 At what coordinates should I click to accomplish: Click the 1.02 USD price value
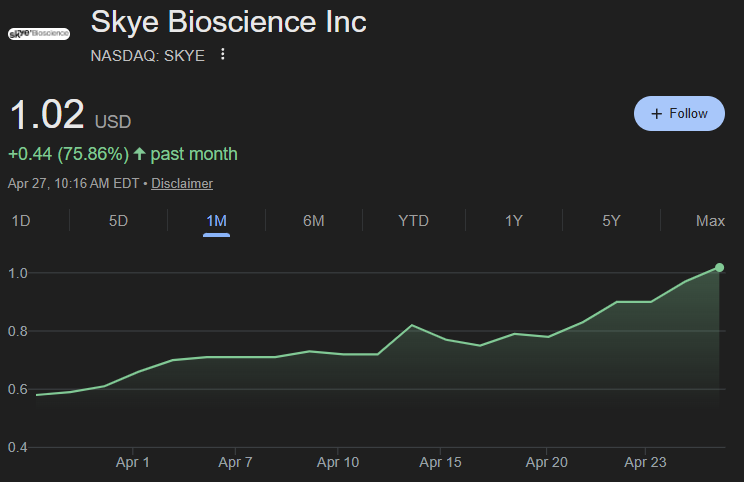coord(47,116)
